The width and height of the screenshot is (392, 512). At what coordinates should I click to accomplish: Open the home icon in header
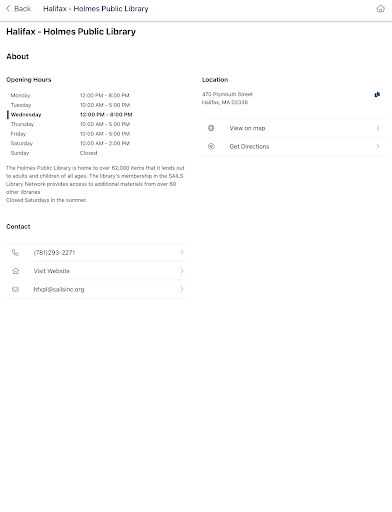(380, 9)
